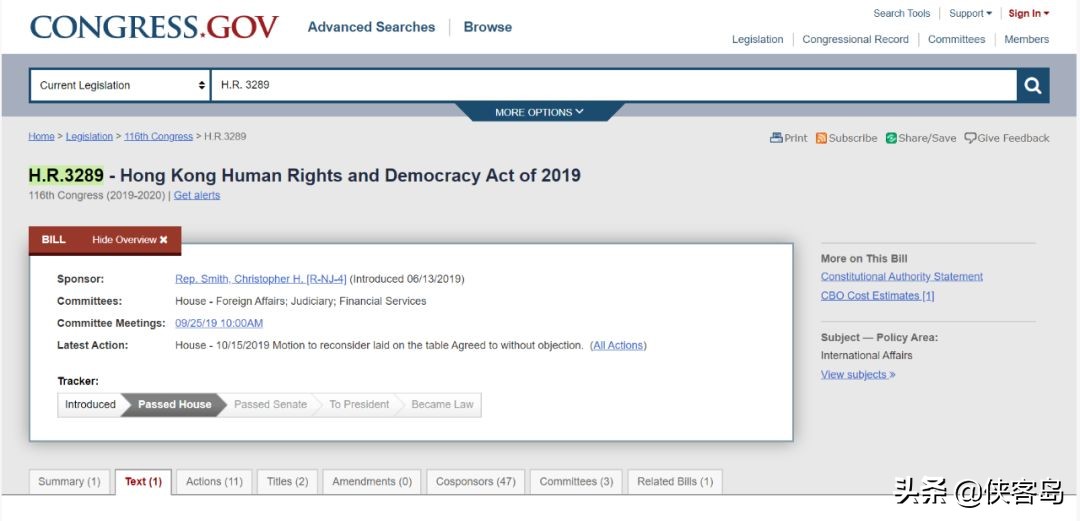Click the Share/Save icon
The width and height of the screenshot is (1080, 521).
pyautogui.click(x=891, y=138)
